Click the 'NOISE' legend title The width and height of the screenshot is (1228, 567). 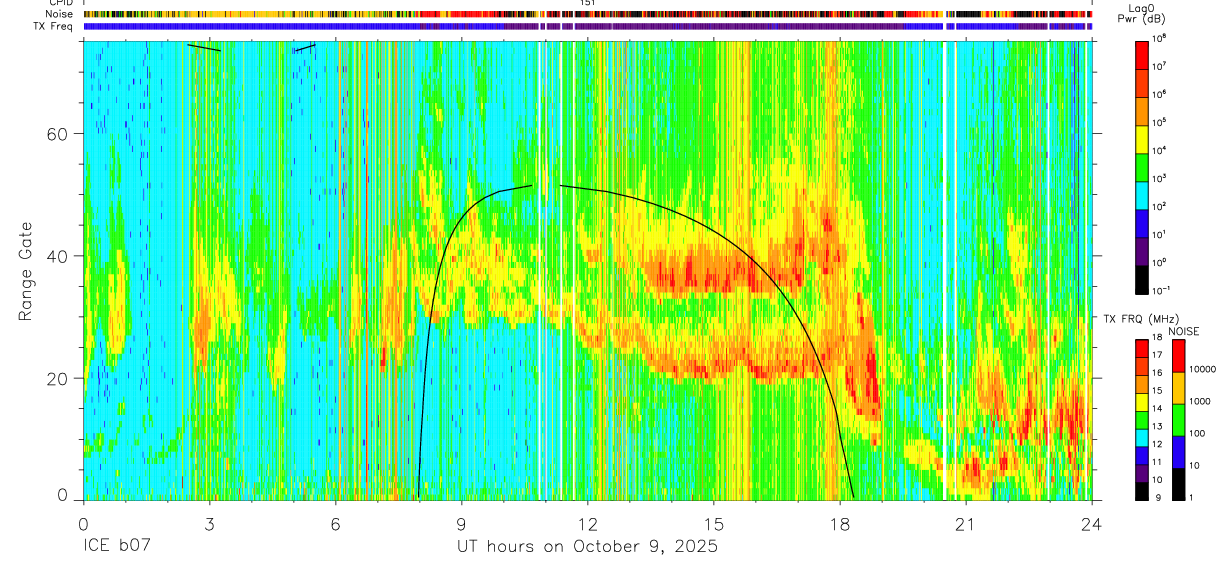(1182, 331)
